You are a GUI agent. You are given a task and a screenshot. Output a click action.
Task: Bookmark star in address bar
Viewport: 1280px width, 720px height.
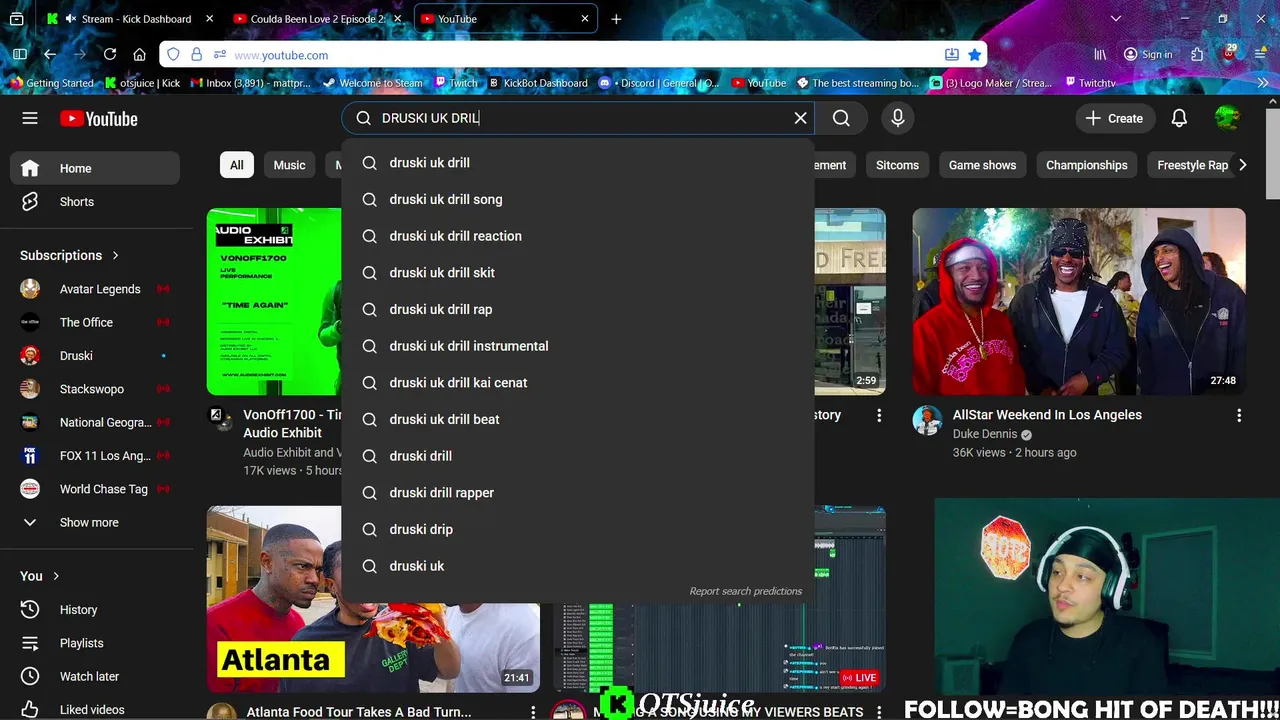click(974, 55)
